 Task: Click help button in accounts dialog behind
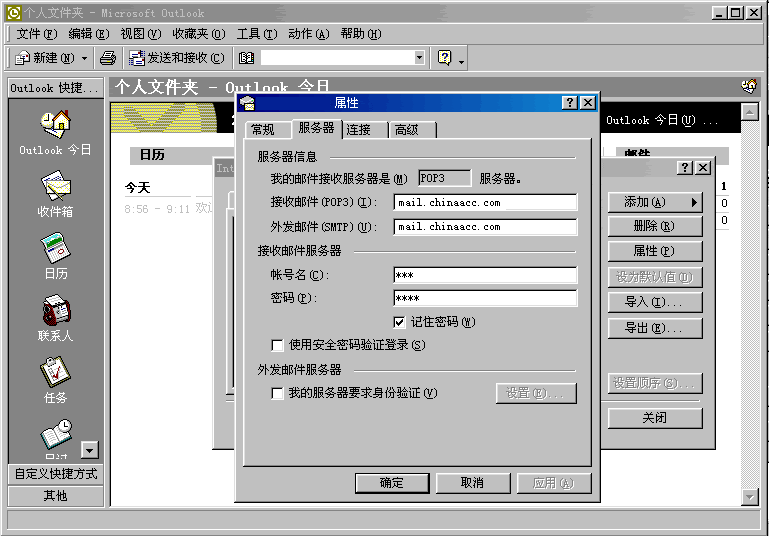685,168
